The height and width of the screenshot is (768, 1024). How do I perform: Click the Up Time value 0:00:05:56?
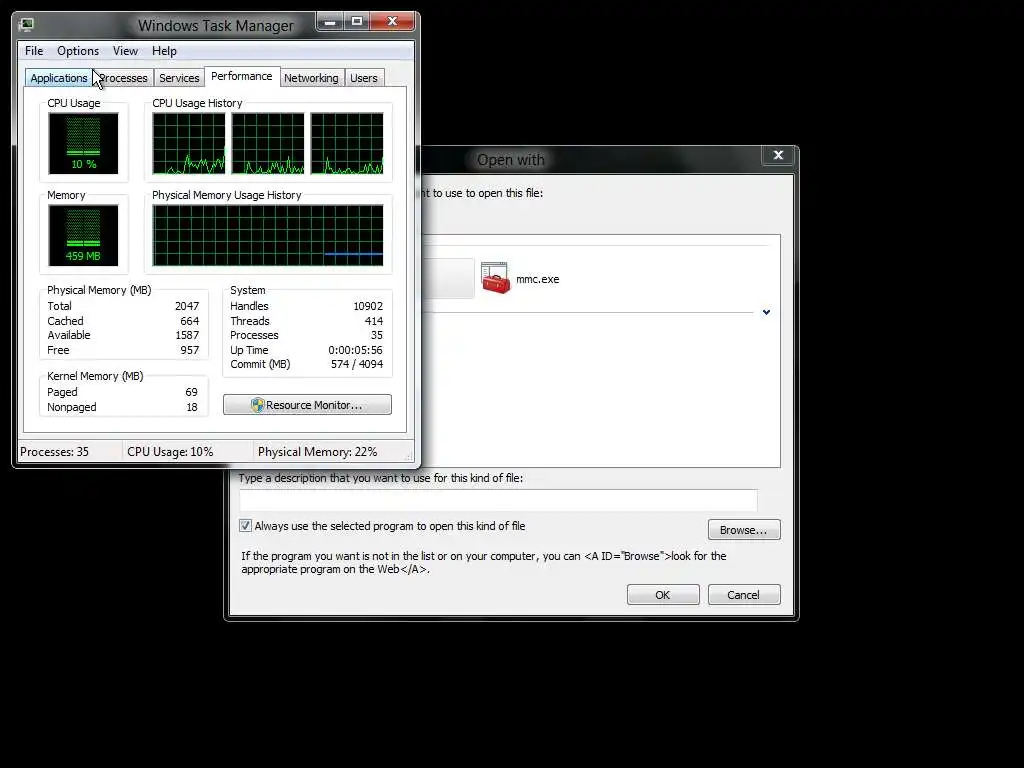click(x=355, y=351)
